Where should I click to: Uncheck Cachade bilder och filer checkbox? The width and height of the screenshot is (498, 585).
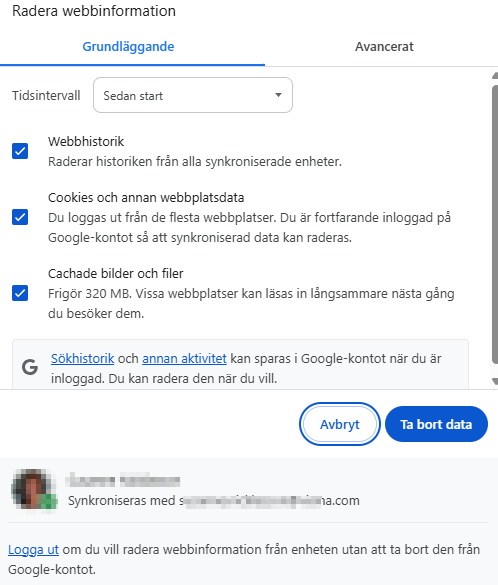pos(20,293)
